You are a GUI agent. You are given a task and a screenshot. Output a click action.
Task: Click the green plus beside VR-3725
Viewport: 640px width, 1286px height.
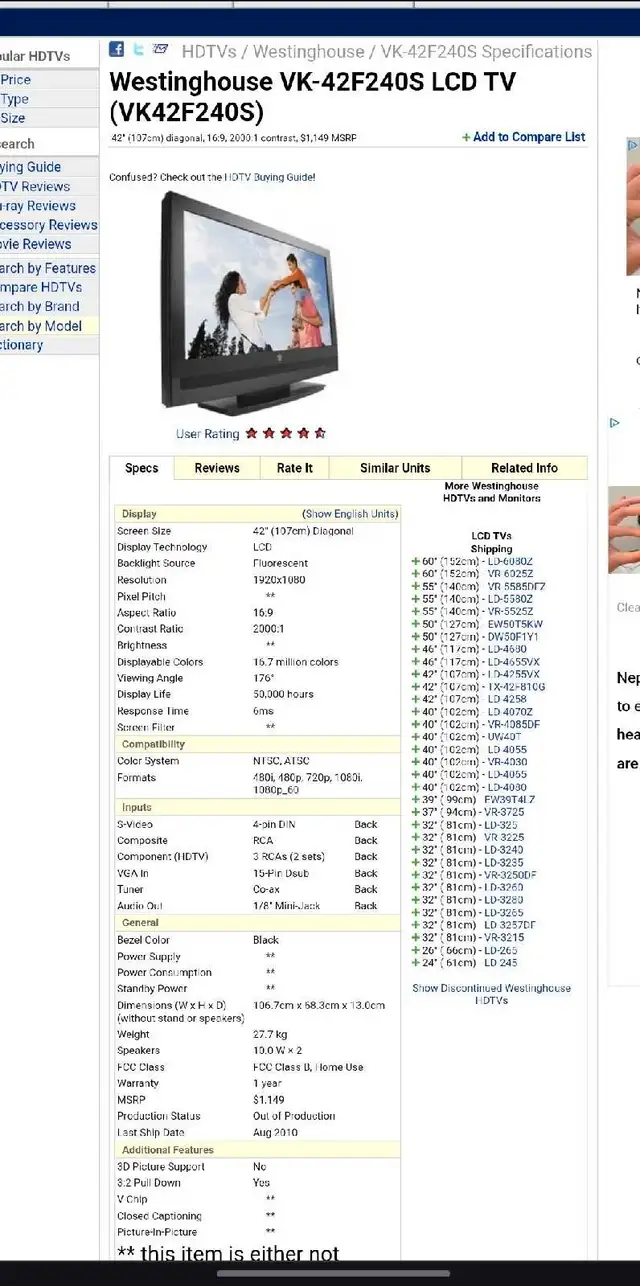tap(416, 813)
